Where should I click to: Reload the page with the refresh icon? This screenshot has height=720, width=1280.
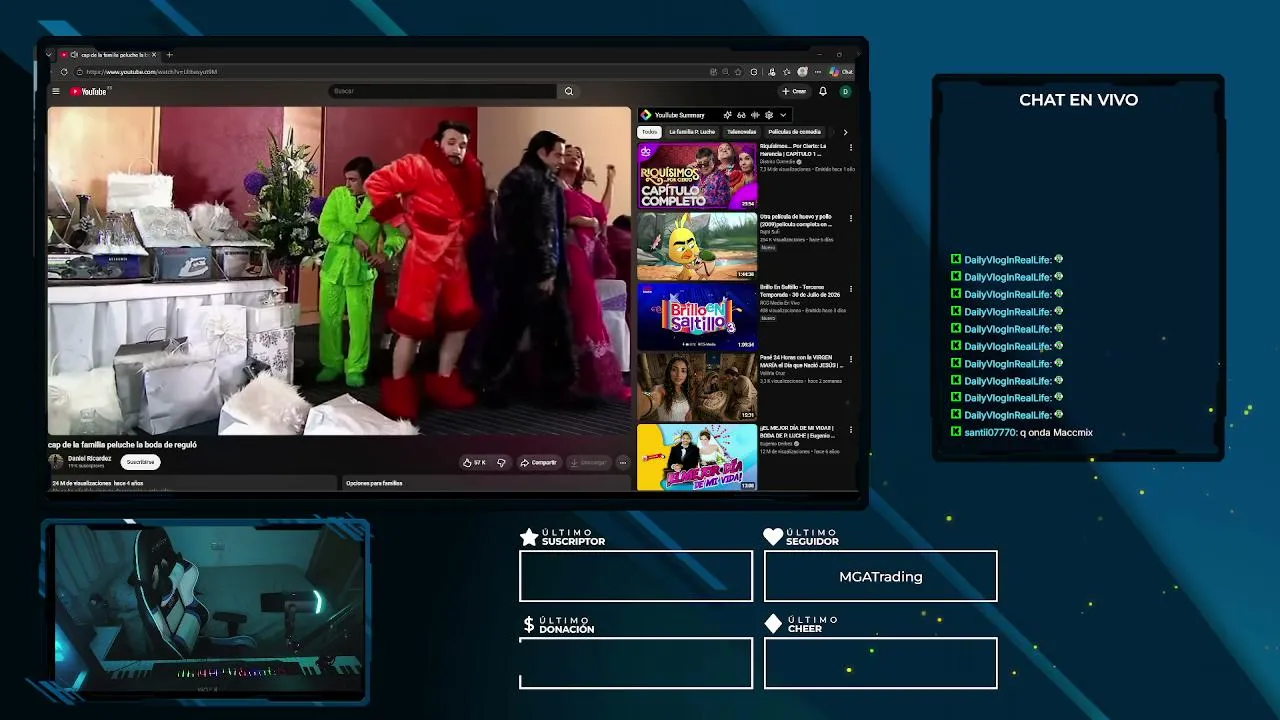pyautogui.click(x=65, y=72)
